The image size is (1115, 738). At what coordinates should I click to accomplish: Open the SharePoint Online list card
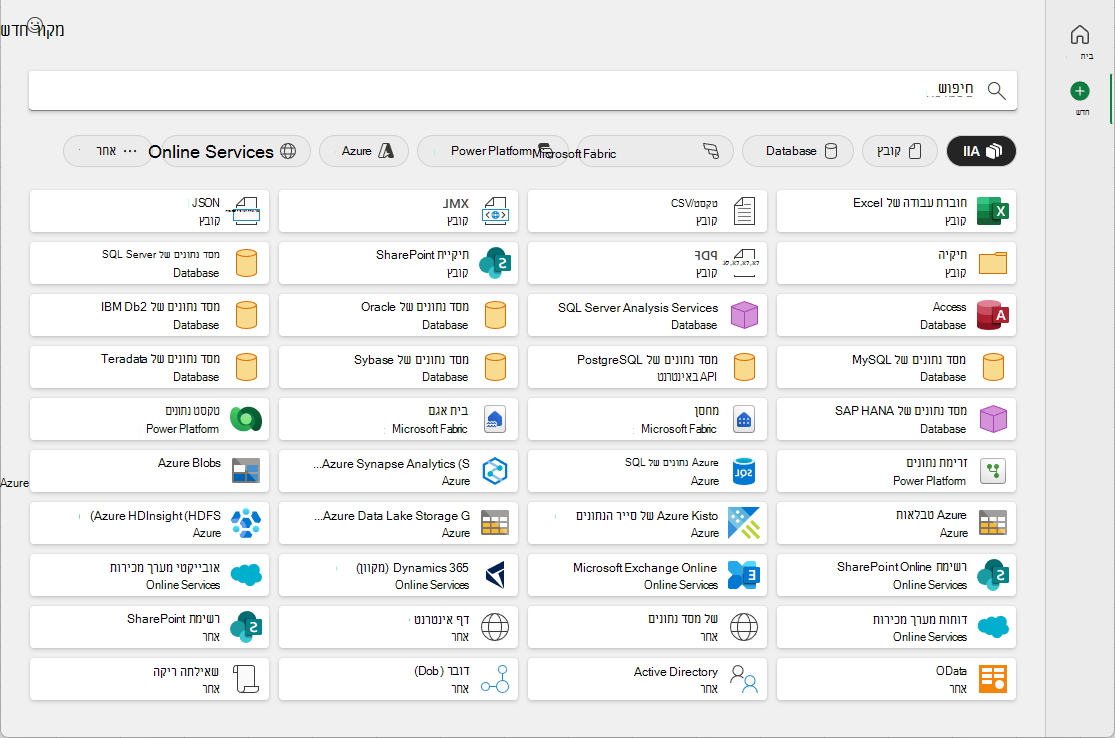[896, 574]
